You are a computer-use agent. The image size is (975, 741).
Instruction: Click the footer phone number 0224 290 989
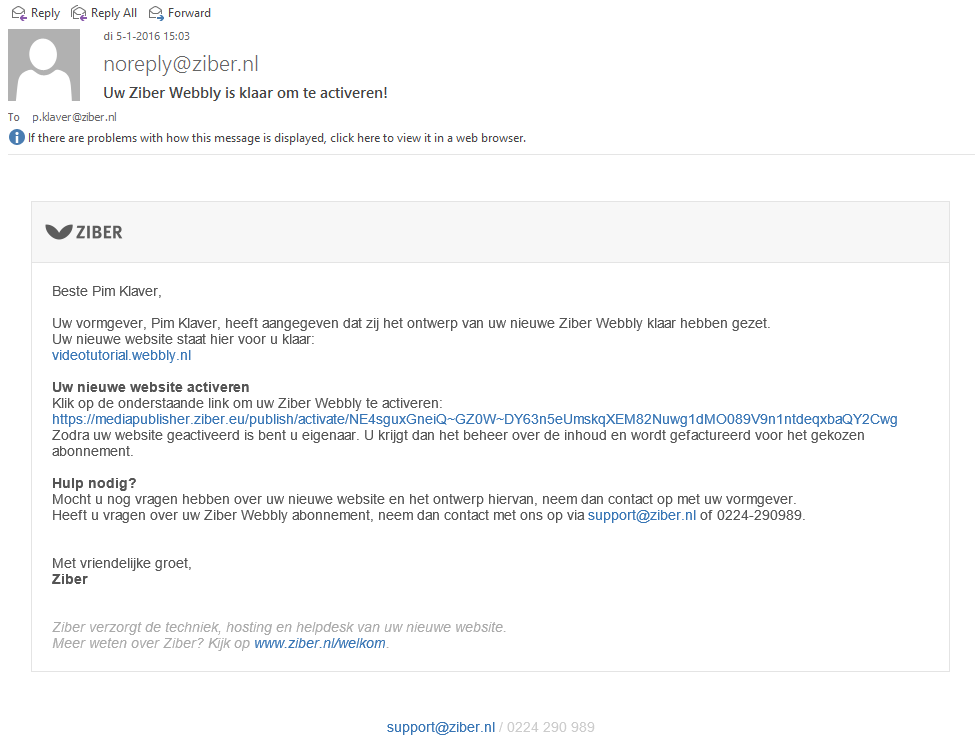click(550, 727)
